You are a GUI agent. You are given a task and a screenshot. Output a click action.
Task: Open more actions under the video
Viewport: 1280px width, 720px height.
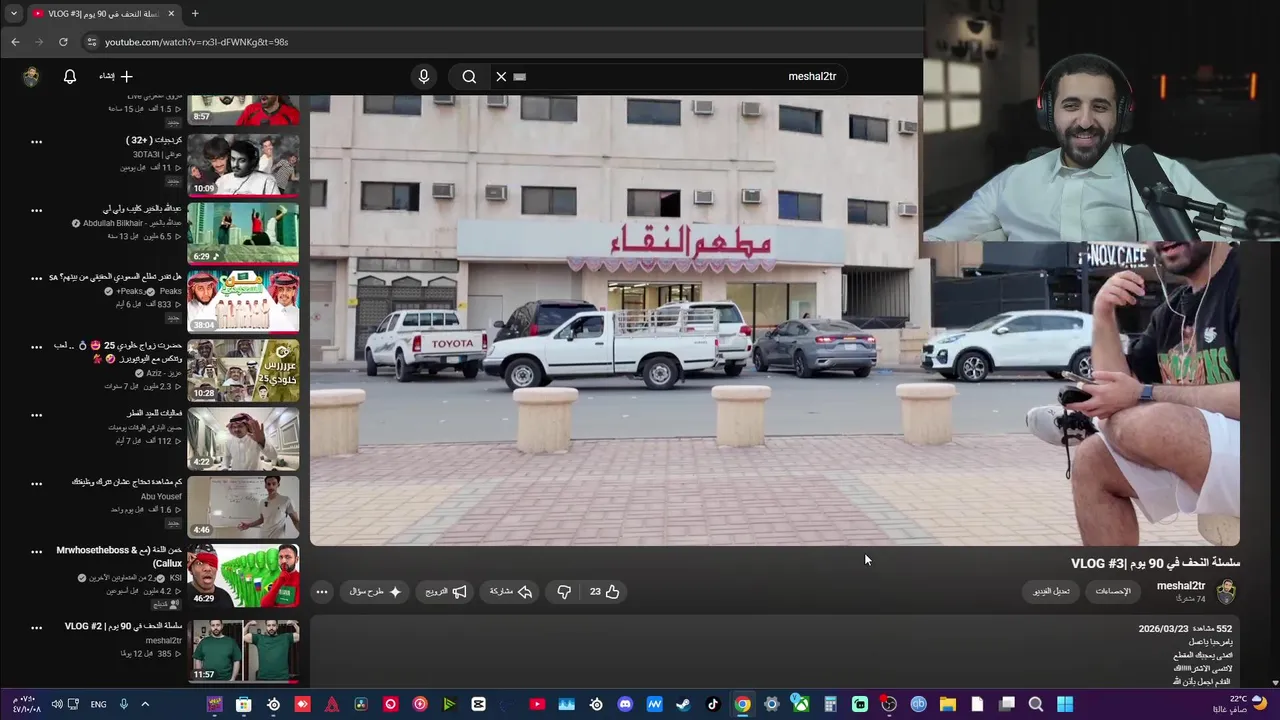tap(322, 592)
